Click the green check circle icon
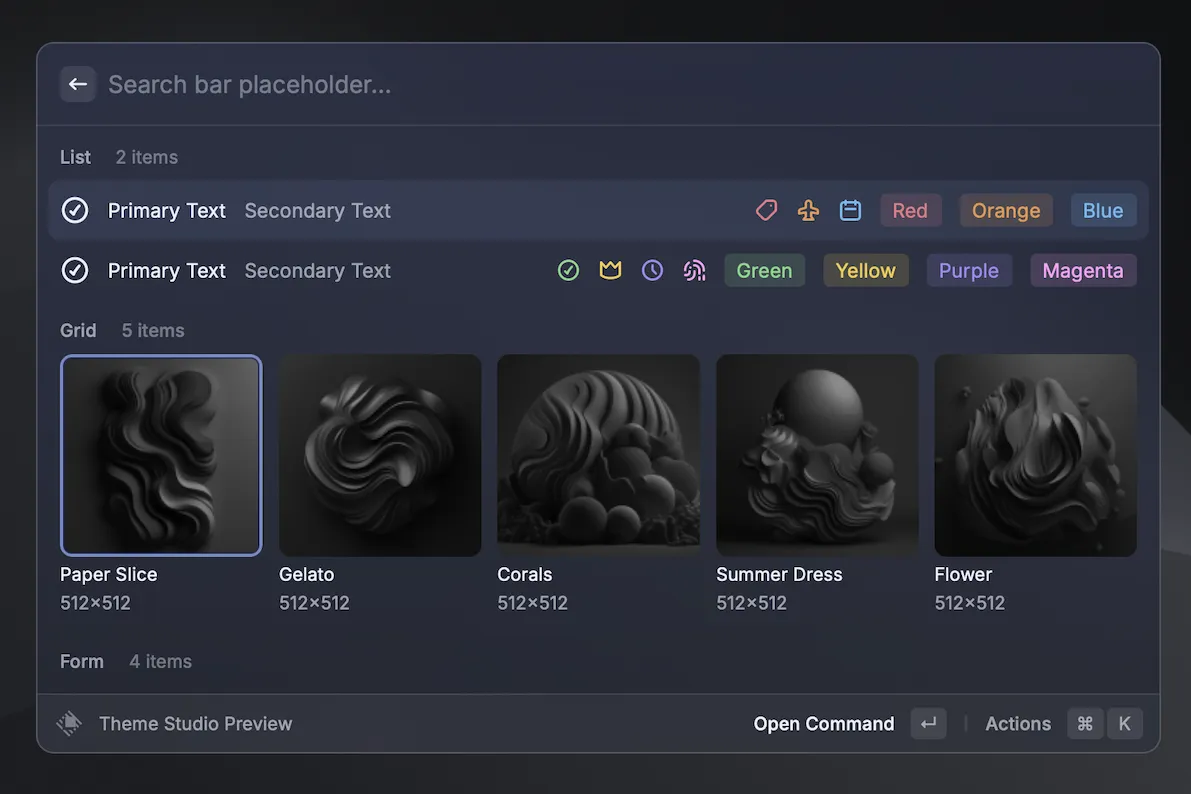 568,270
